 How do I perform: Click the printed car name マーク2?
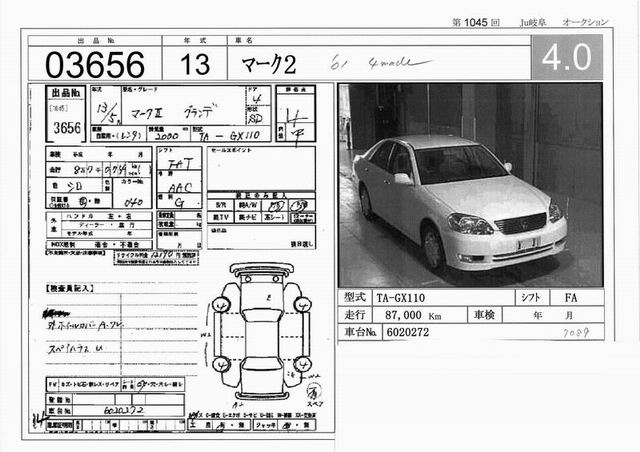(269, 65)
